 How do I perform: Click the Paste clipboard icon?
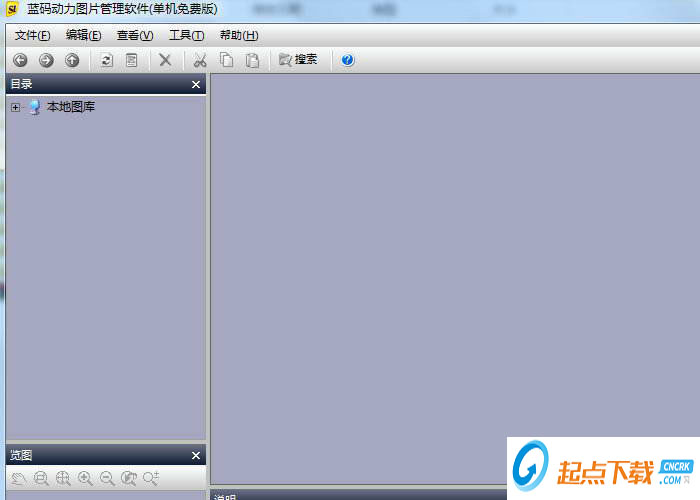252,60
